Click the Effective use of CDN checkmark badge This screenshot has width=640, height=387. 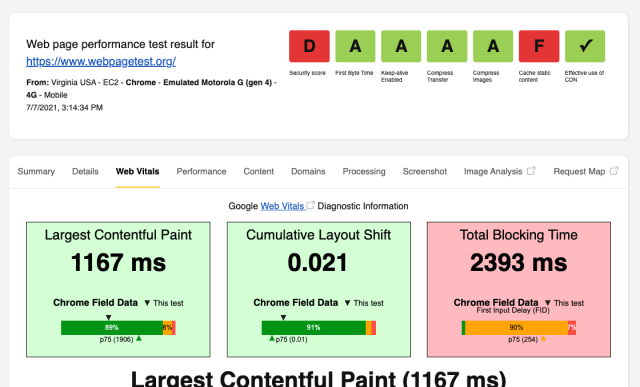click(x=585, y=46)
